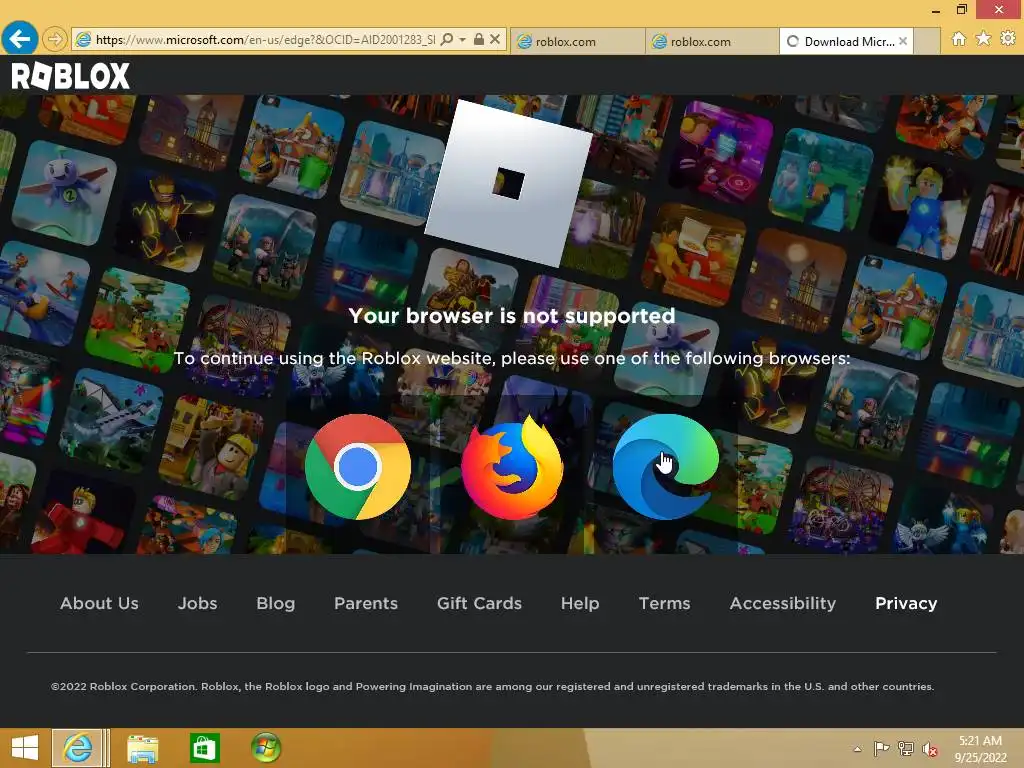Image resolution: width=1024 pixels, height=768 pixels.
Task: Open the Blog footer link
Action: 276,603
